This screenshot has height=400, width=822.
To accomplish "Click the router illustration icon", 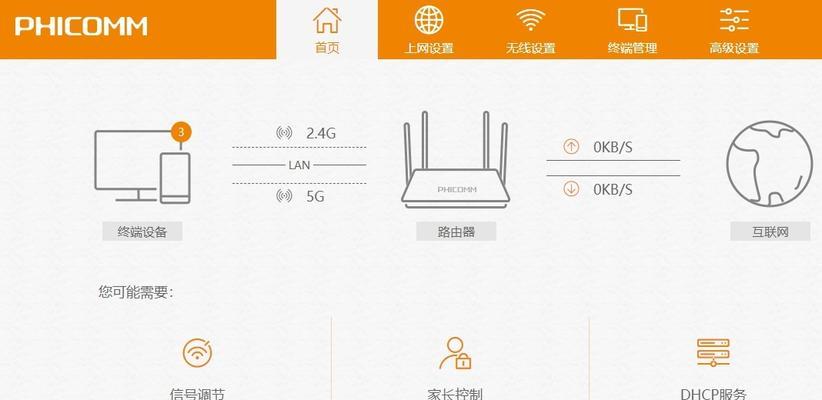I will (455, 160).
